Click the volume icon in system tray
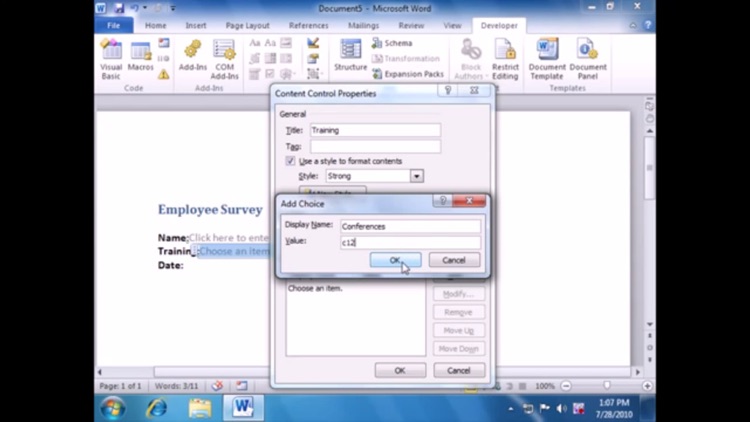This screenshot has height=422, width=750. 562,408
